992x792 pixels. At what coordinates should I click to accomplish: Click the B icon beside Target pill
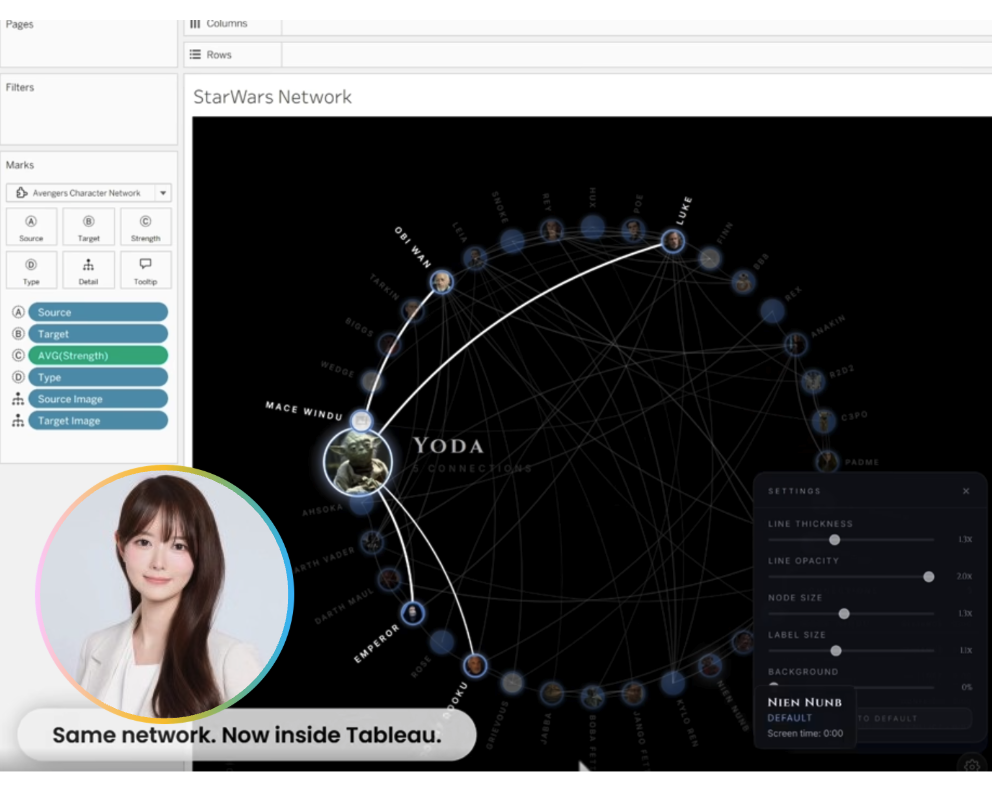[x=18, y=333]
